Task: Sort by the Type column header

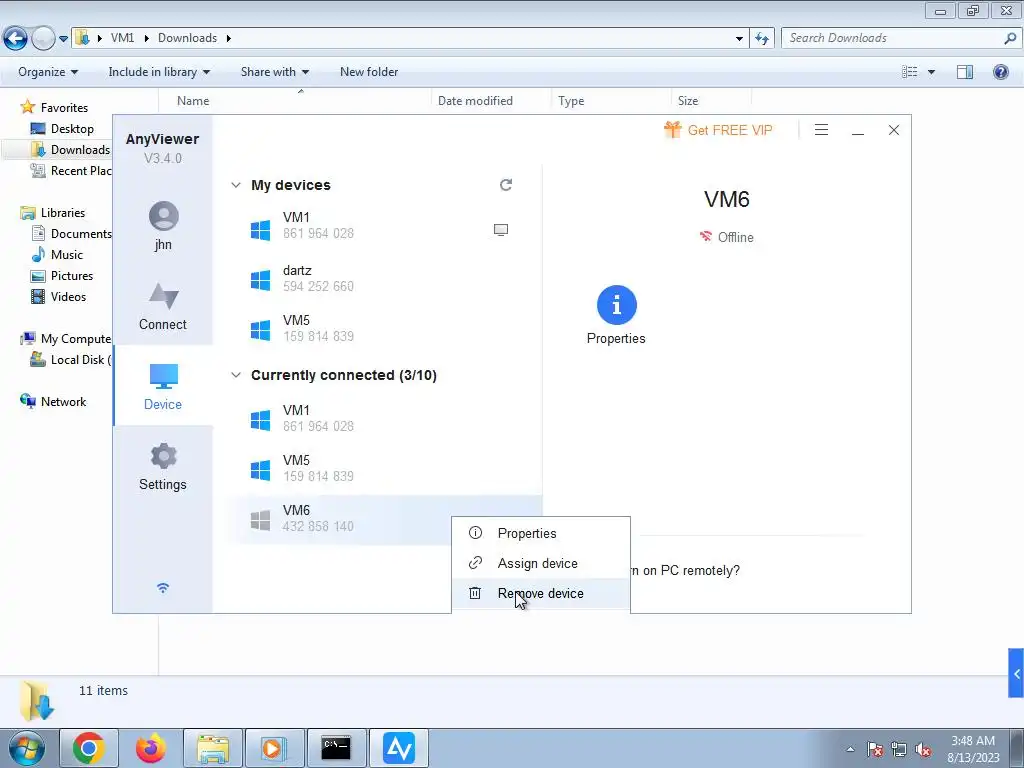Action: (611, 101)
